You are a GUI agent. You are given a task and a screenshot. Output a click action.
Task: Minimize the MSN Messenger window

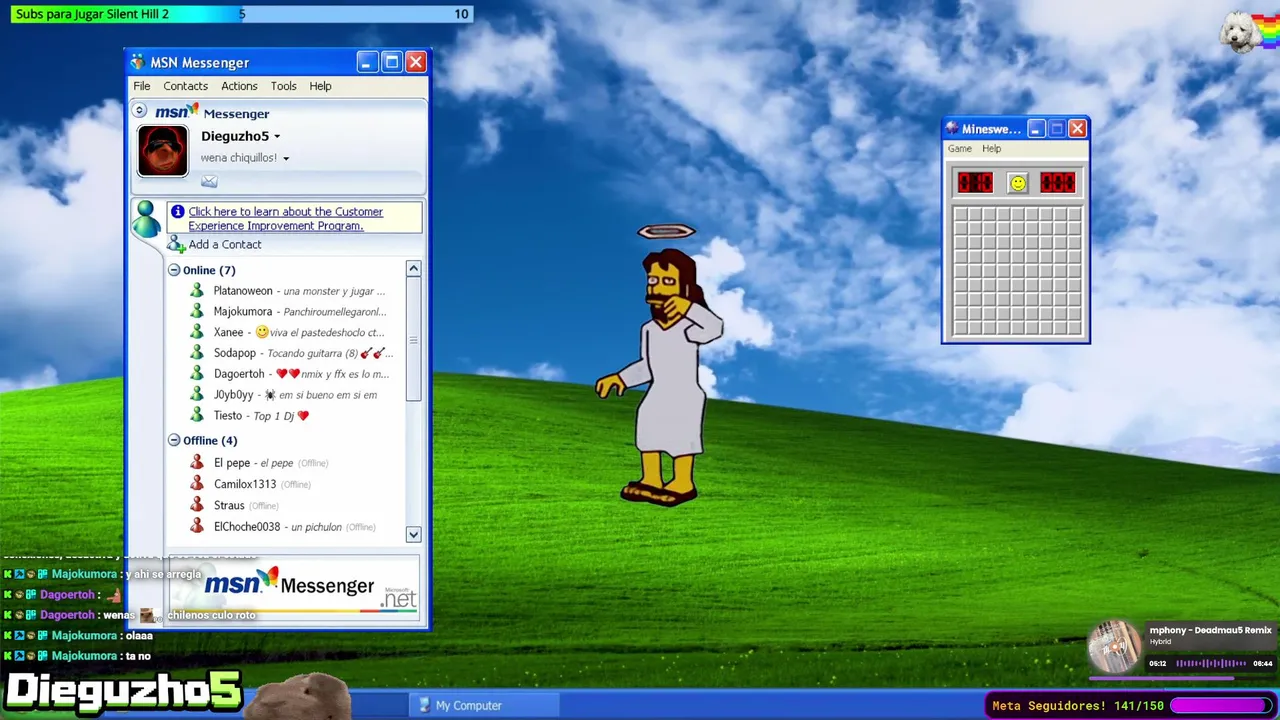366,62
